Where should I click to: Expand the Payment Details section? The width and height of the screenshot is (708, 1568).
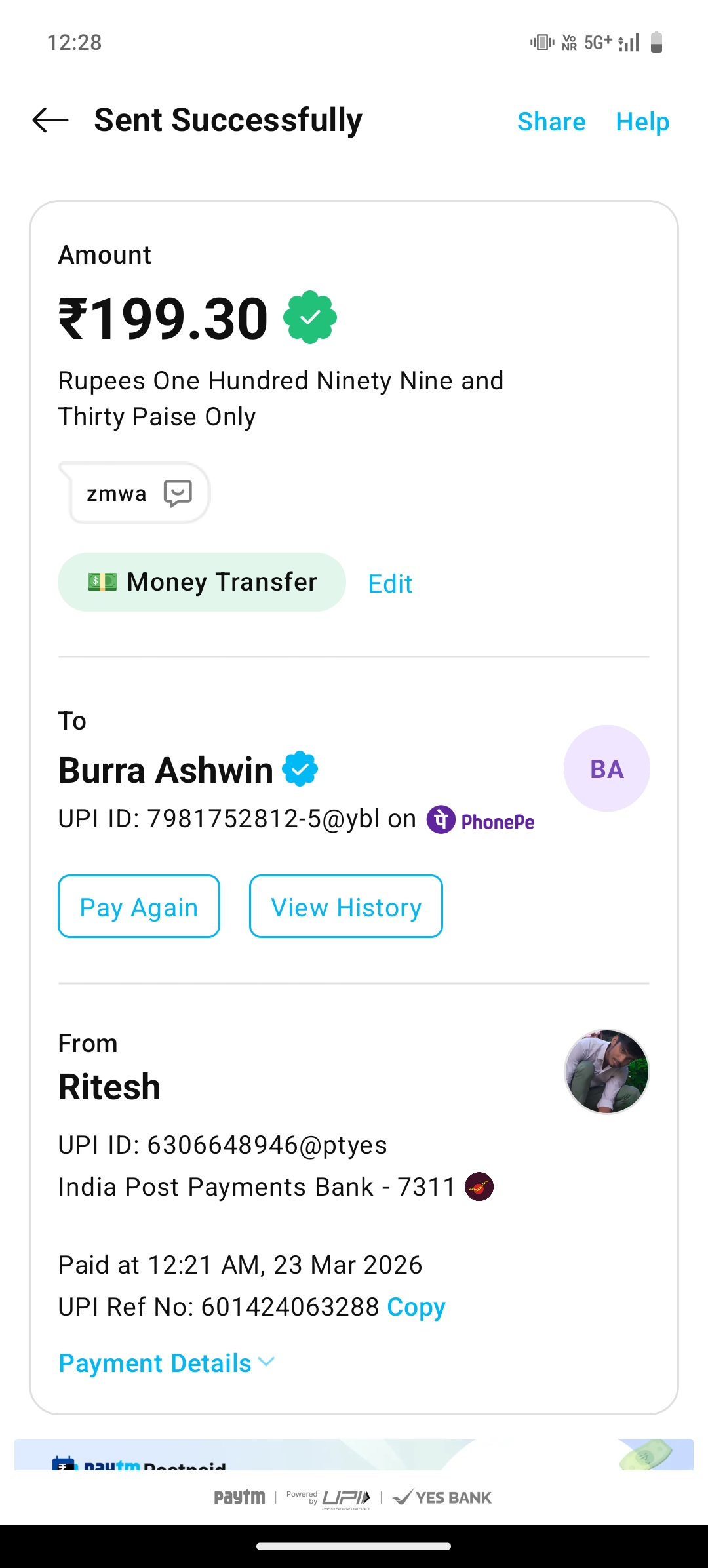point(155,1363)
